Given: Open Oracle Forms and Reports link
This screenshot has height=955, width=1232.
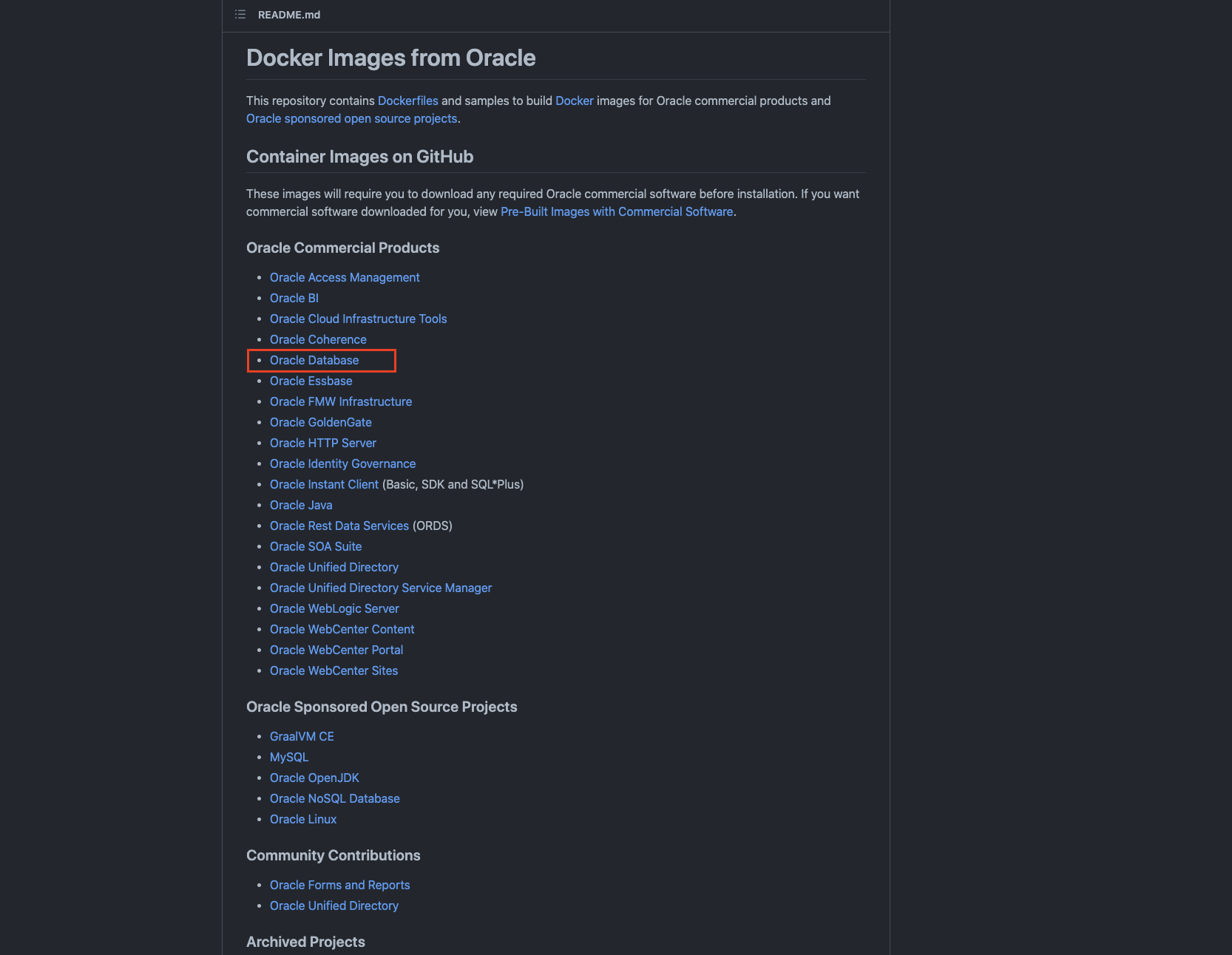Looking at the screenshot, I should pos(340,885).
